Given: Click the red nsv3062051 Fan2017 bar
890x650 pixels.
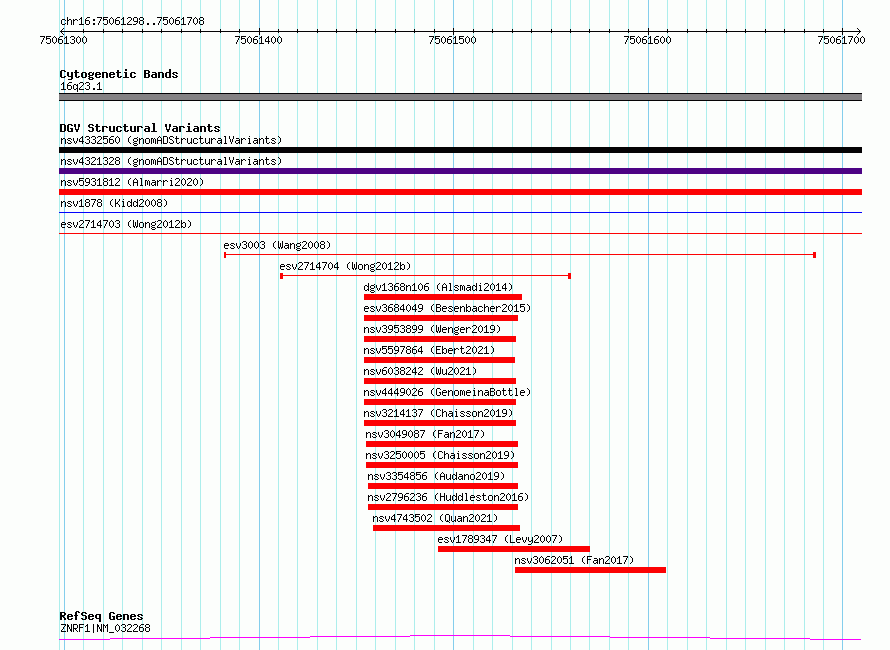Looking at the screenshot, I should tap(590, 570).
